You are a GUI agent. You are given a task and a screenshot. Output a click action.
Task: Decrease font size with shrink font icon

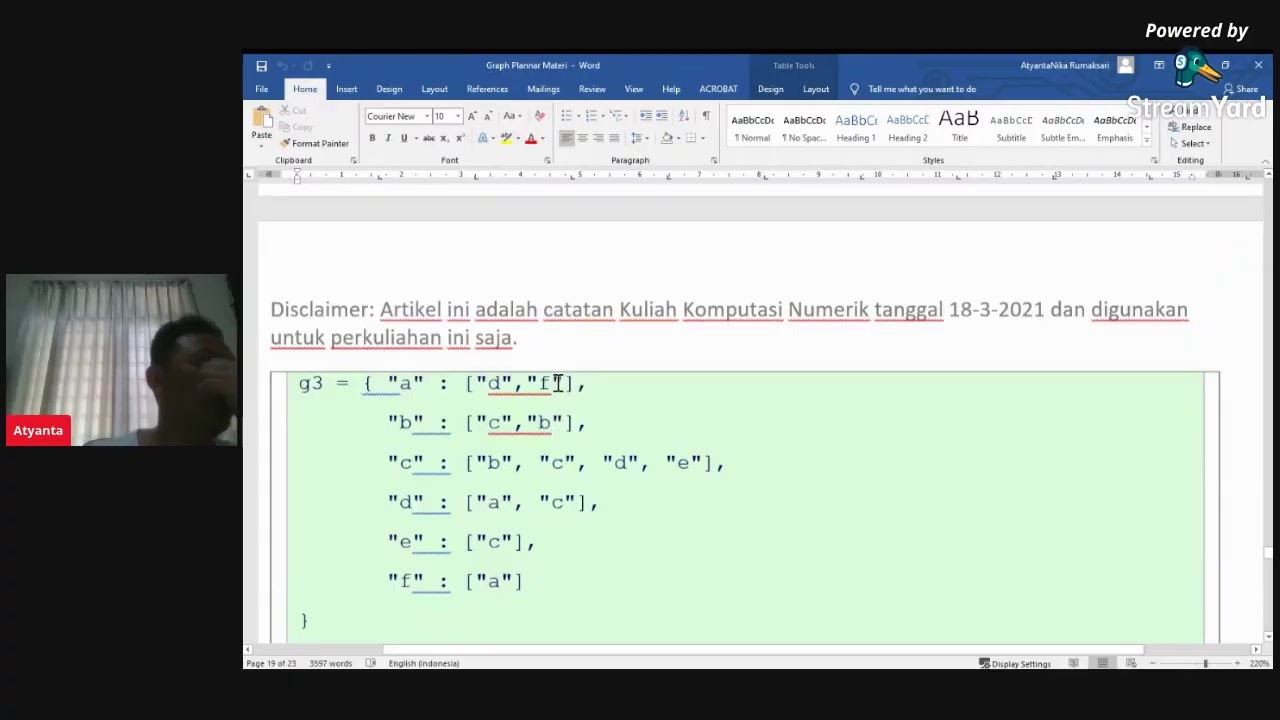pyautogui.click(x=487, y=116)
